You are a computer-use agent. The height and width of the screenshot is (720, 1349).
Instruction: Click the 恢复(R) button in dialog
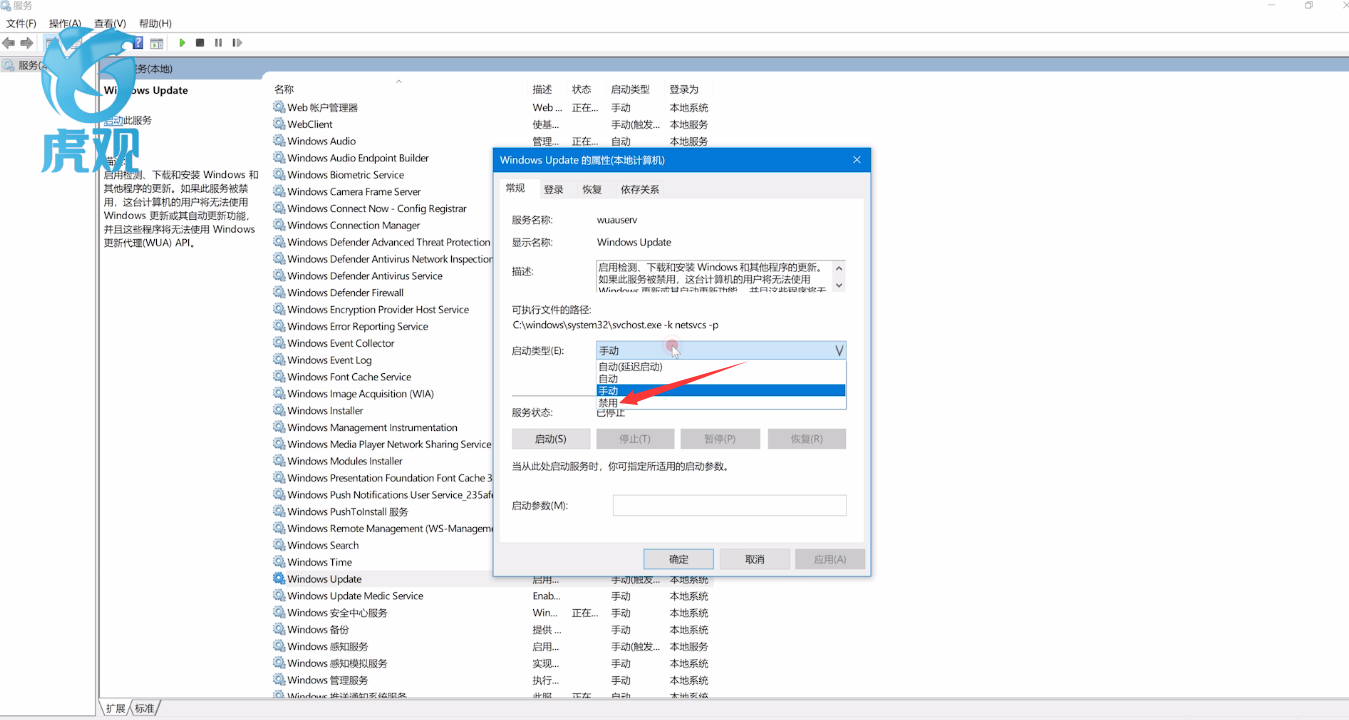coord(807,439)
